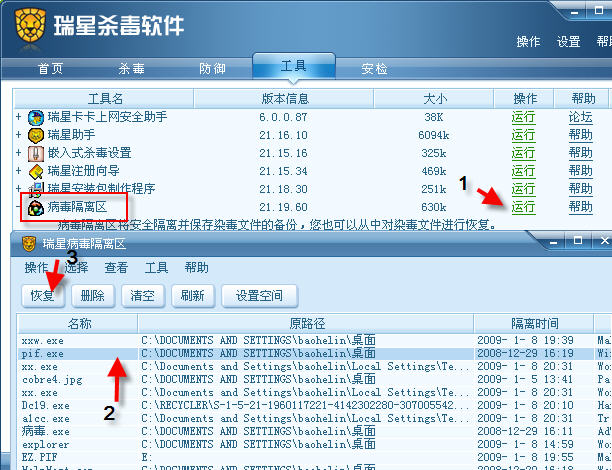Click the 刷新 button

tap(192, 296)
